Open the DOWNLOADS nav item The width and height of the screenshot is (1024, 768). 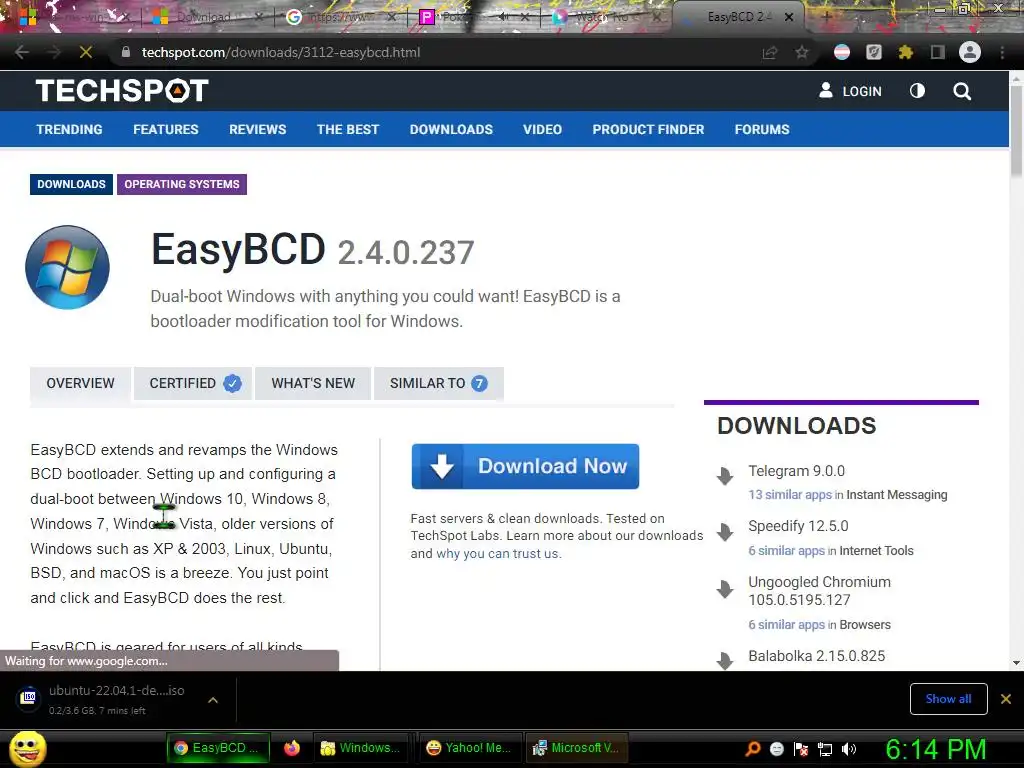451,129
